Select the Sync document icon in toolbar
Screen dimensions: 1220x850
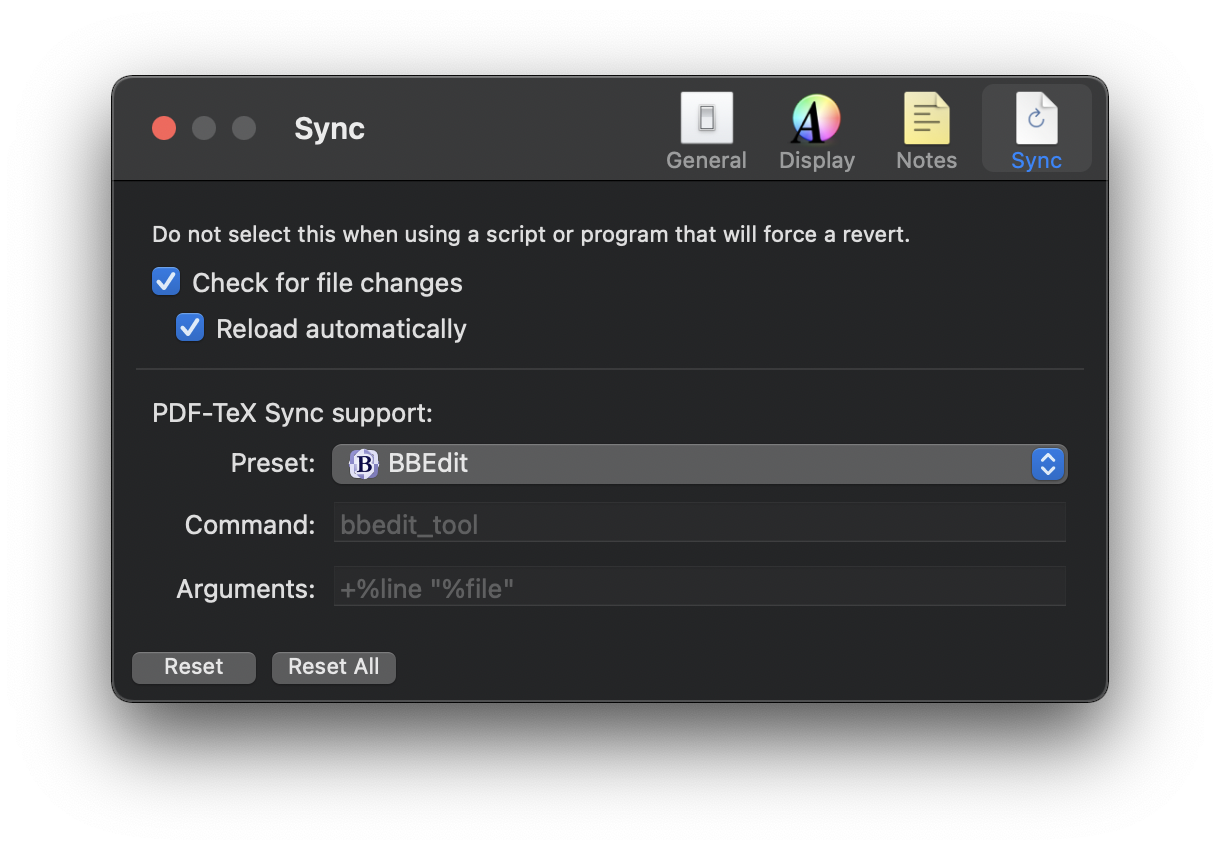(1036, 118)
